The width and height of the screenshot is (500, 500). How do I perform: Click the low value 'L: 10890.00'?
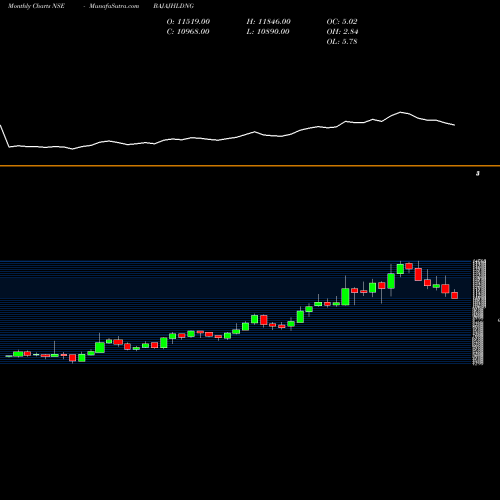[x=268, y=31]
